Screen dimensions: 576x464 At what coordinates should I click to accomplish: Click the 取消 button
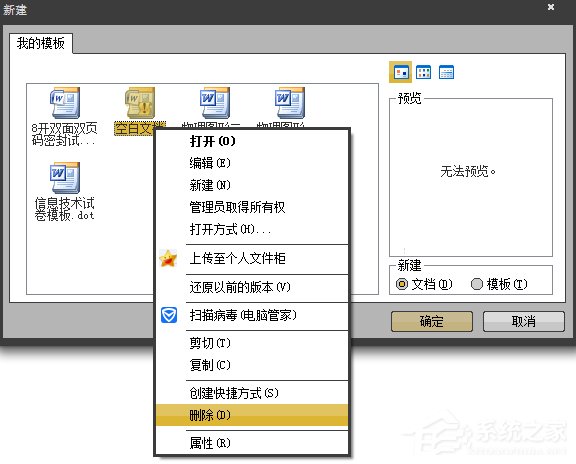click(x=523, y=321)
